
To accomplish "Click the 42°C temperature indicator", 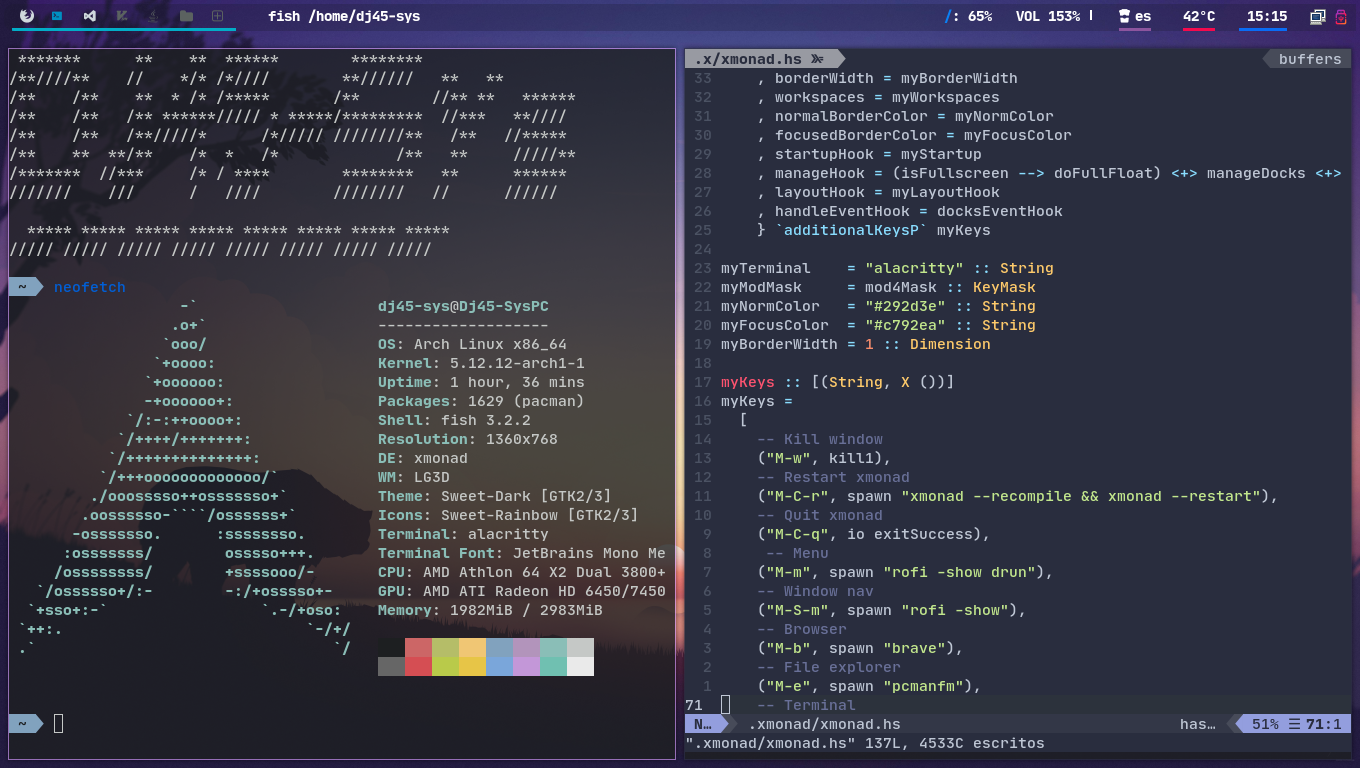I will click(x=1199, y=16).
